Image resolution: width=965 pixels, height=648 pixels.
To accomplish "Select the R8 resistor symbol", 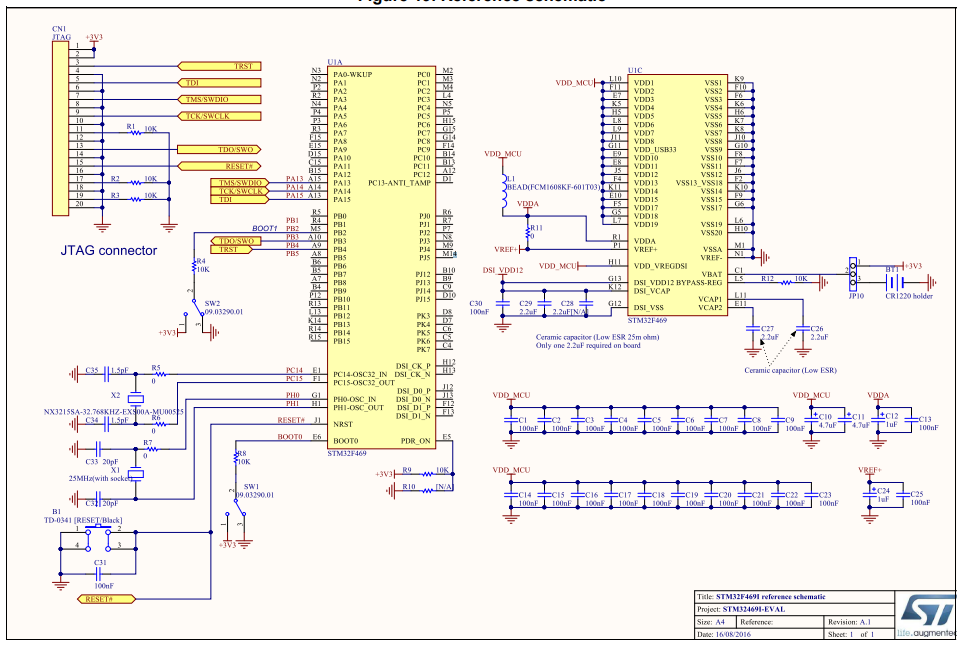I will point(236,458).
